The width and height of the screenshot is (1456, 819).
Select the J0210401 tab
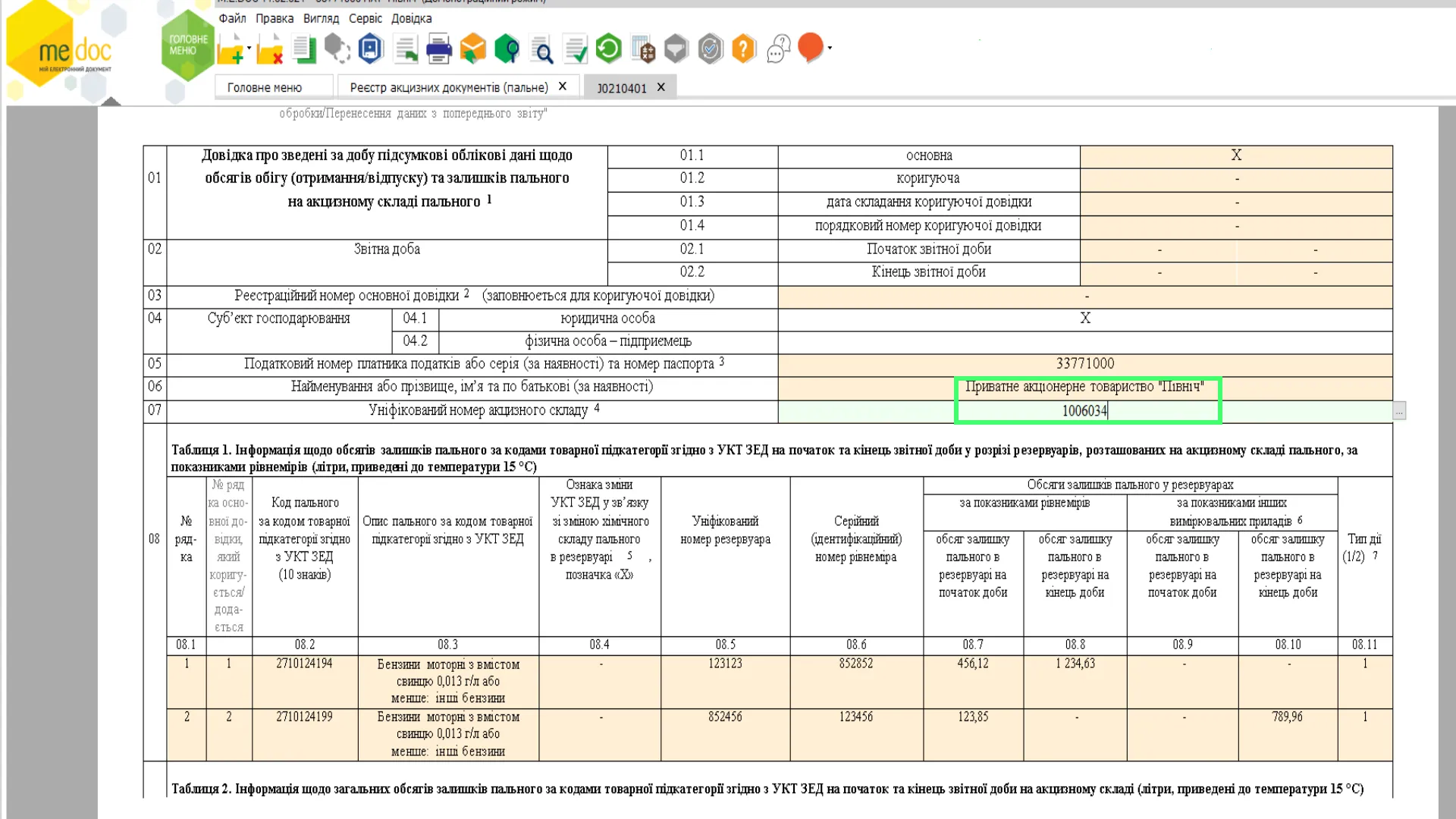[622, 88]
